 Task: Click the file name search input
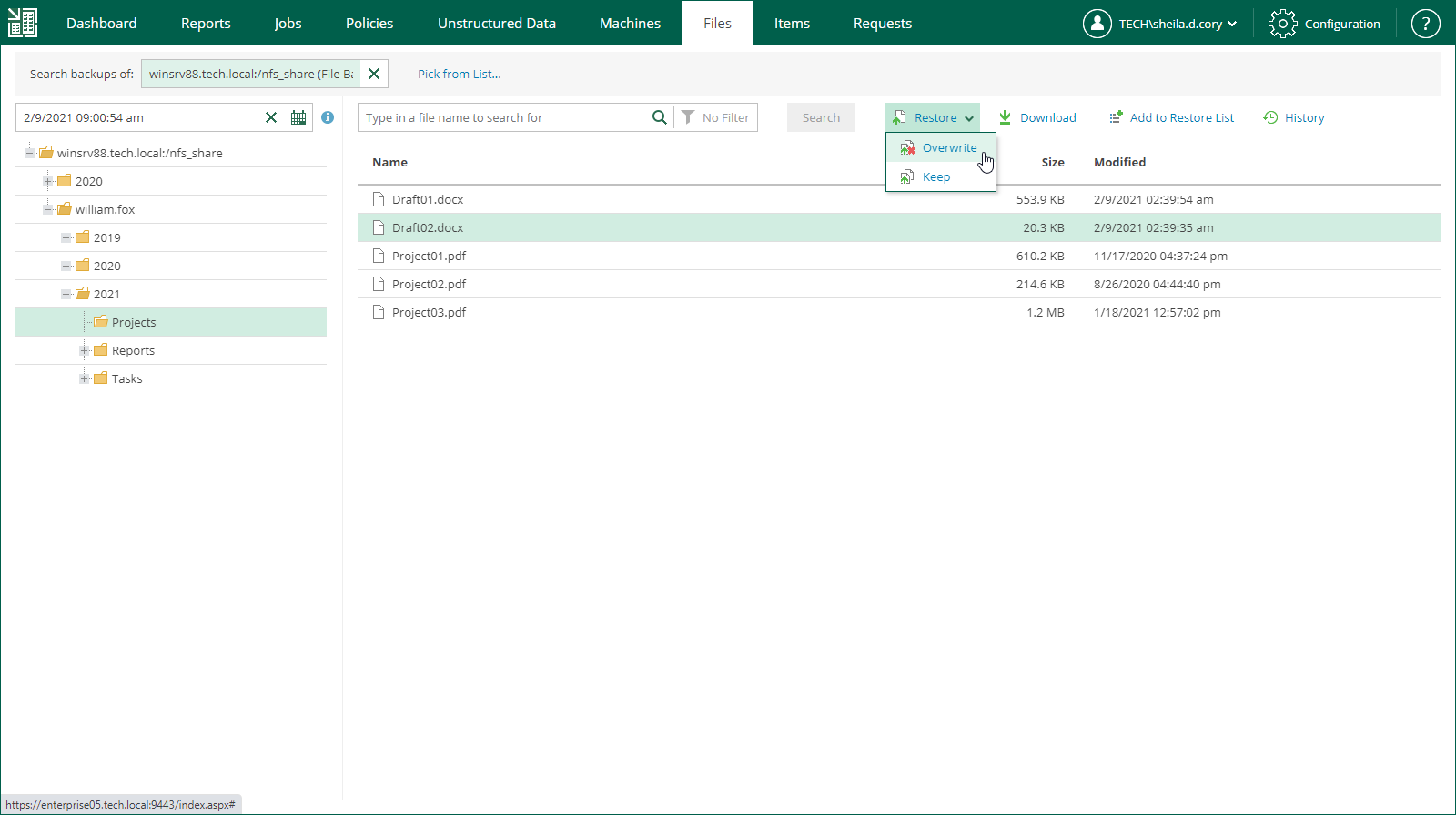[x=505, y=117]
